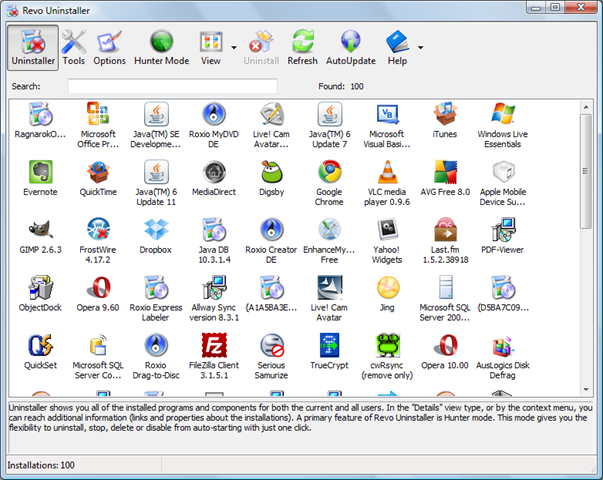Click the Refresh toolbar button
The height and width of the screenshot is (480, 603).
302,48
